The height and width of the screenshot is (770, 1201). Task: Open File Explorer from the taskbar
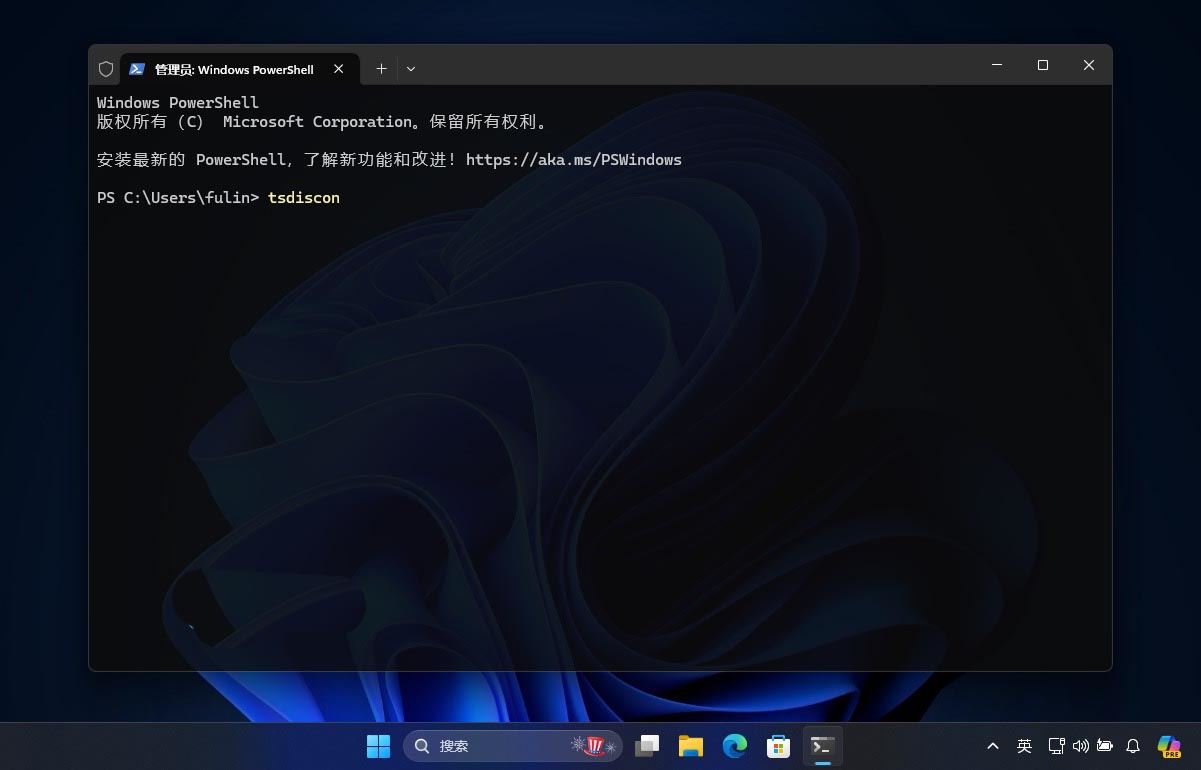click(691, 746)
